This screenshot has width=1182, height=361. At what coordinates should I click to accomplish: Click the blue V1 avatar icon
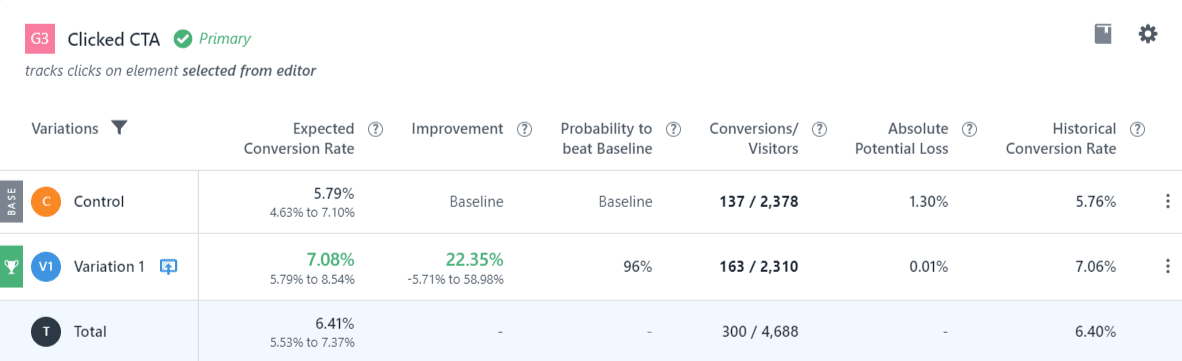(x=45, y=266)
